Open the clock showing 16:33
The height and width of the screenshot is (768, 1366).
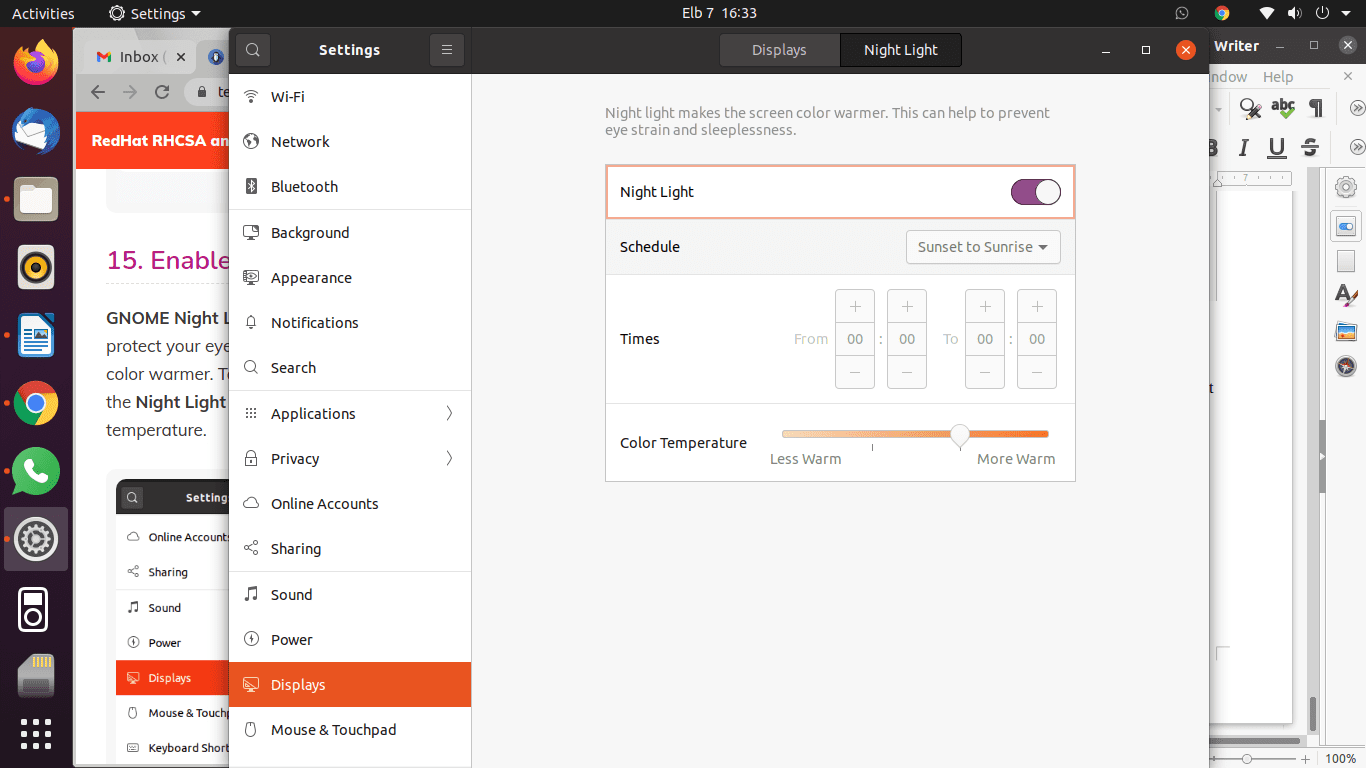tap(719, 13)
